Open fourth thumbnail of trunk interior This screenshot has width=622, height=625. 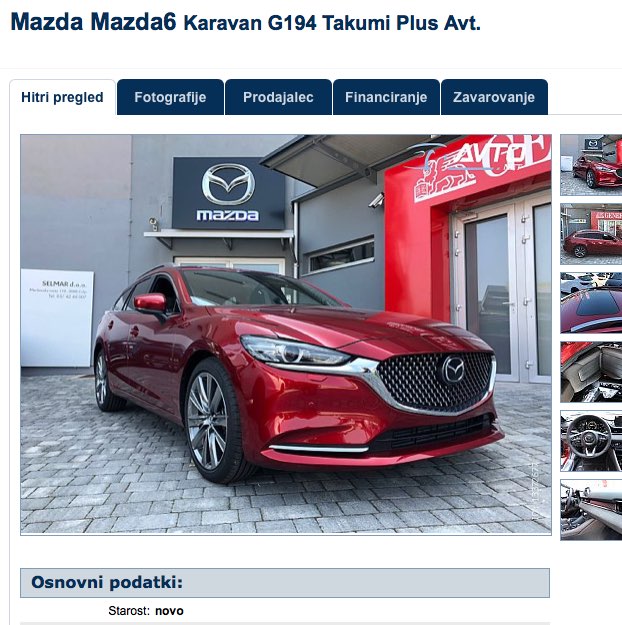click(x=591, y=372)
